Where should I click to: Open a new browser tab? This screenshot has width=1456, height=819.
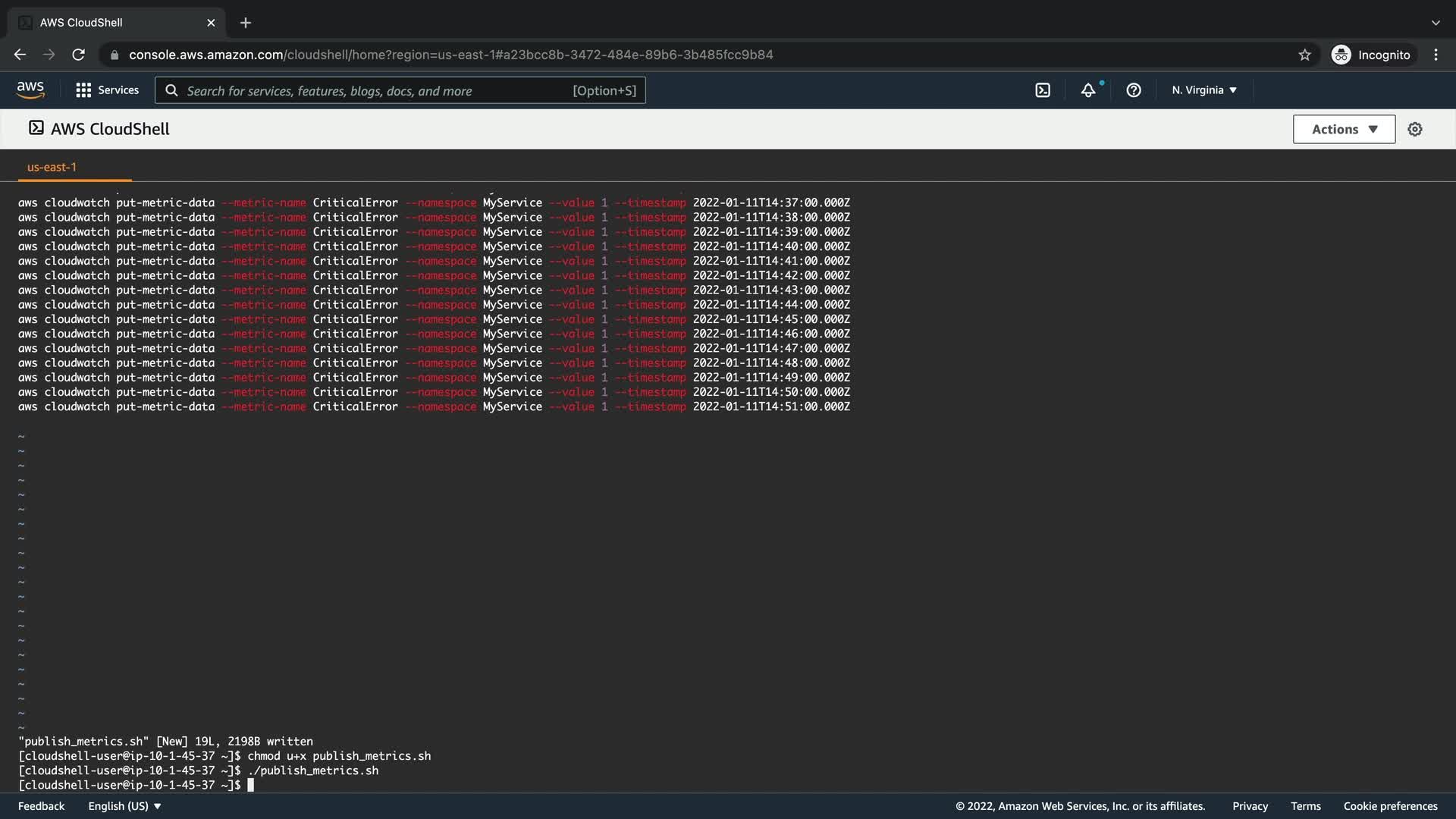point(245,23)
